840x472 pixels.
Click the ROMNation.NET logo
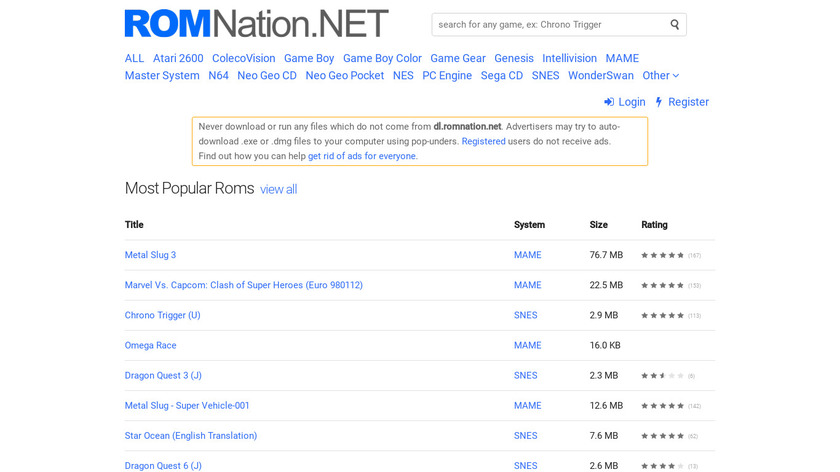(256, 24)
